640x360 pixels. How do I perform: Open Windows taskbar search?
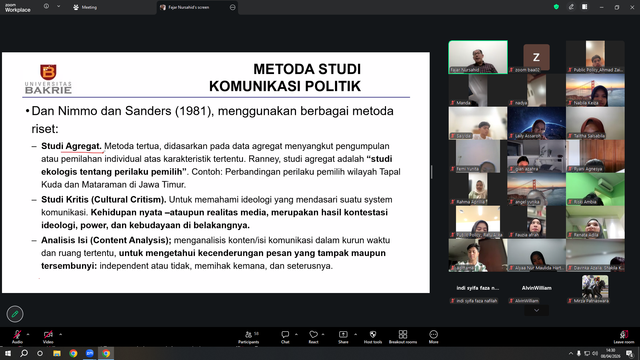pos(24,353)
